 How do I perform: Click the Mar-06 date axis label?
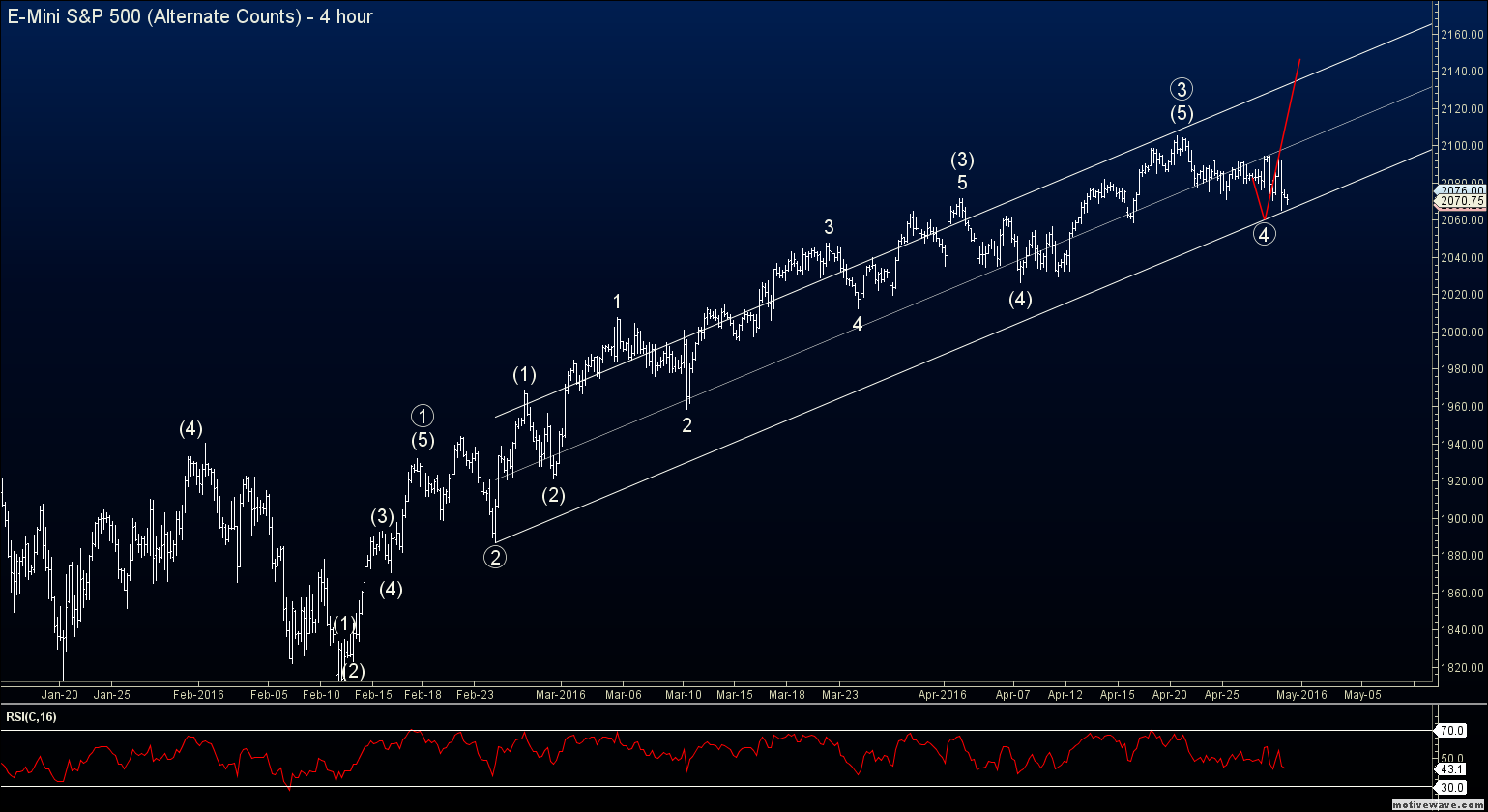(x=624, y=694)
